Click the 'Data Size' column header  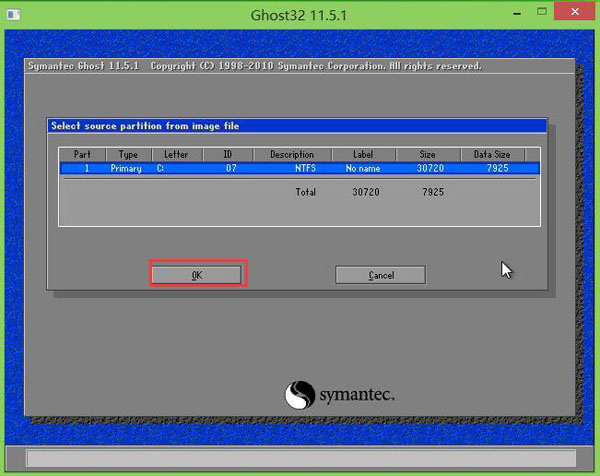pyautogui.click(x=492, y=155)
